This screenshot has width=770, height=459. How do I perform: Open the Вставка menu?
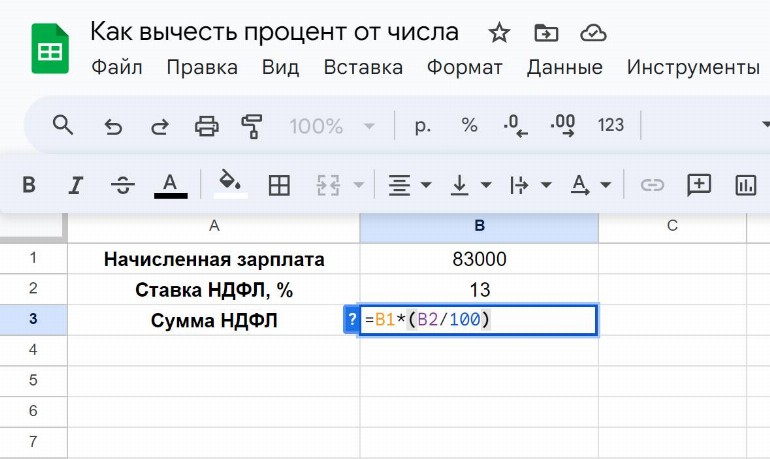[363, 68]
